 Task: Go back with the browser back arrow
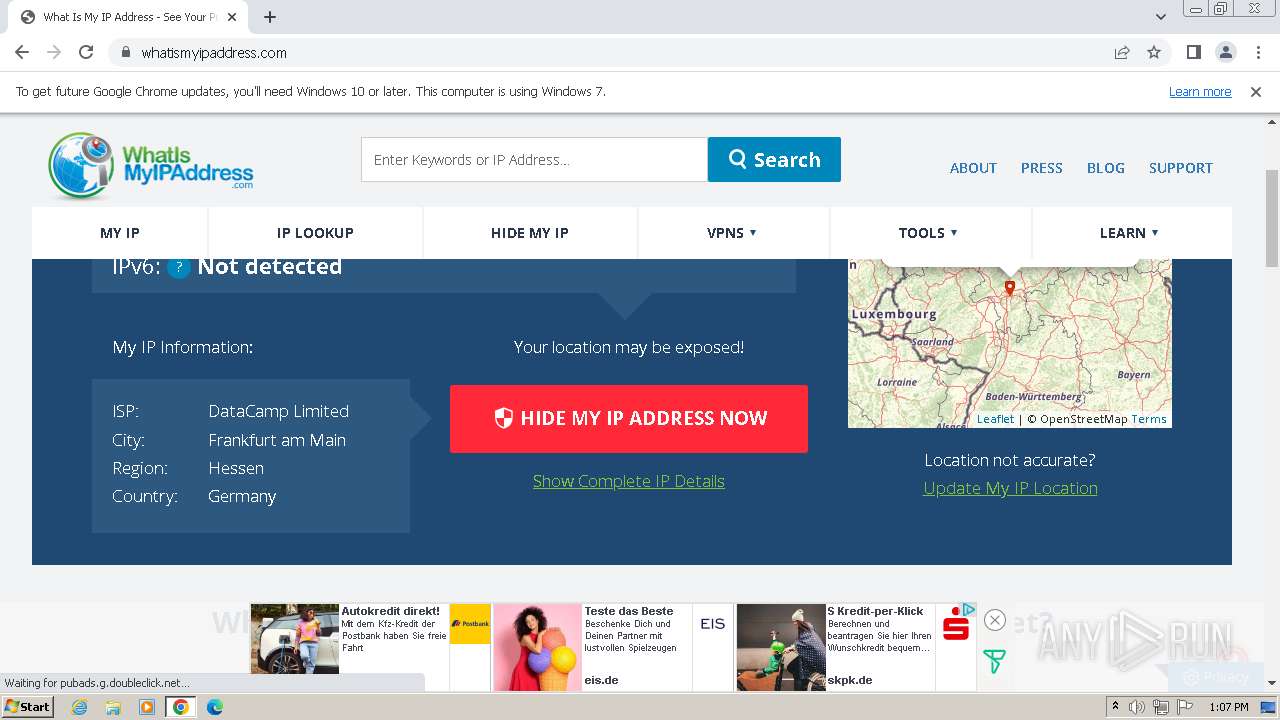(22, 52)
